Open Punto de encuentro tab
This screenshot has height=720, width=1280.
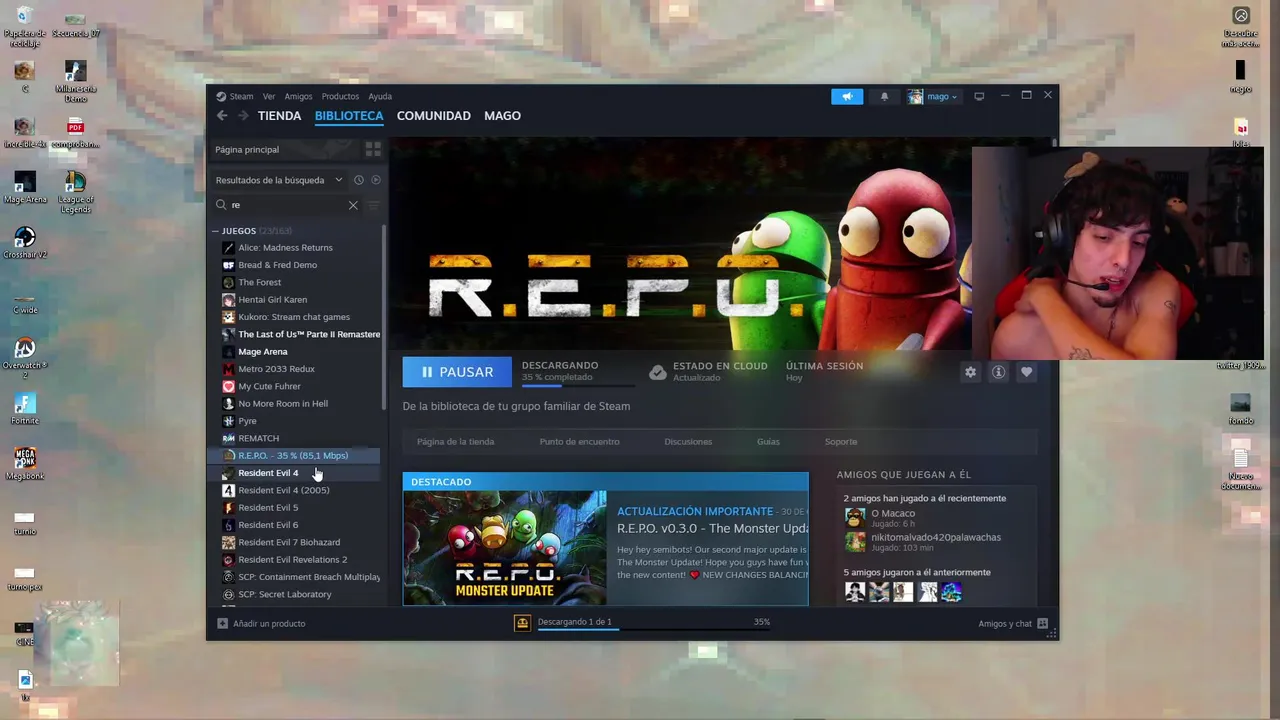pyautogui.click(x=579, y=441)
